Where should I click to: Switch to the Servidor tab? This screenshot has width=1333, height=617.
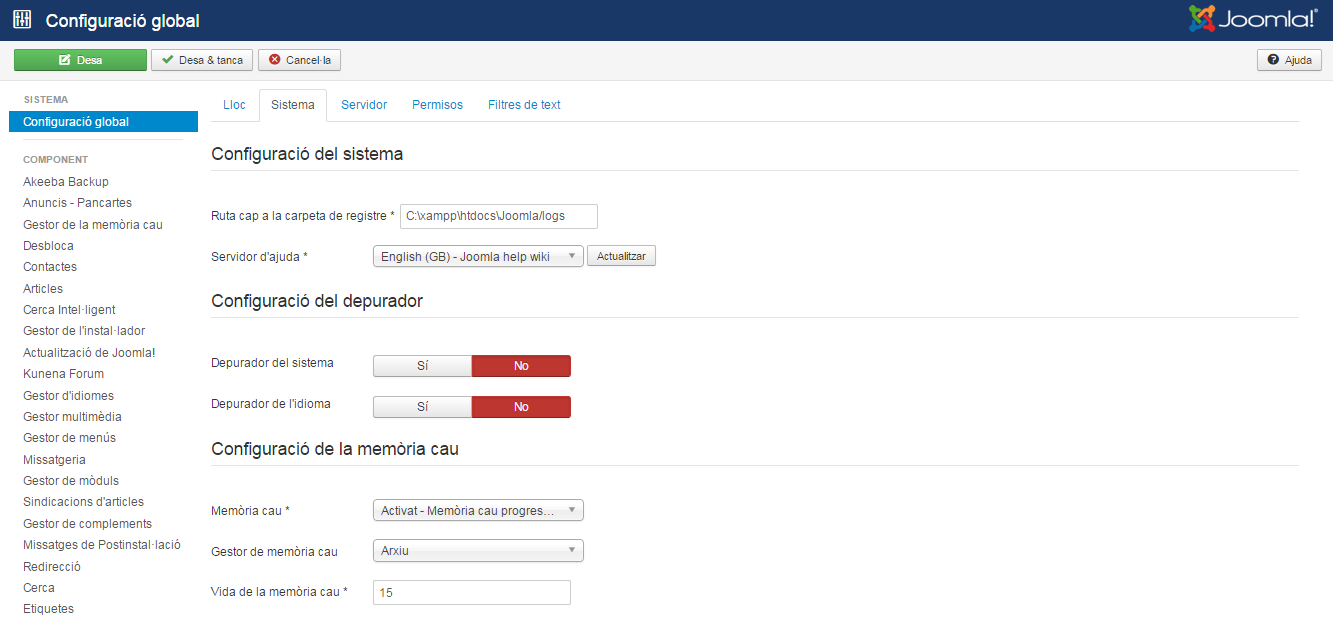364,105
